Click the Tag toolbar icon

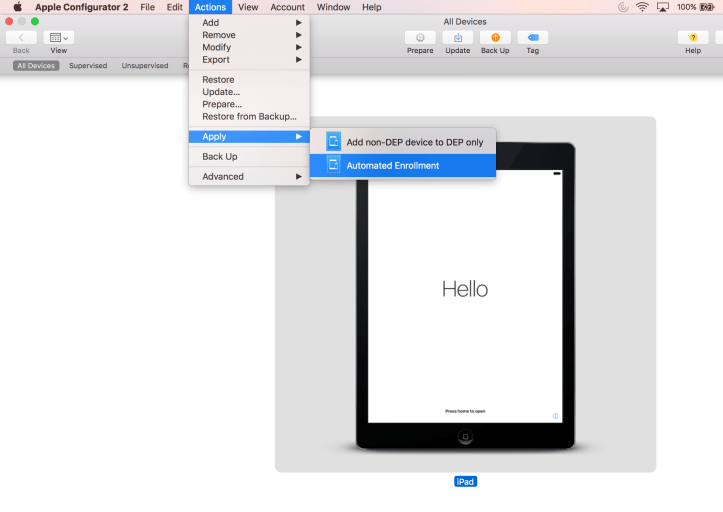coord(533,38)
